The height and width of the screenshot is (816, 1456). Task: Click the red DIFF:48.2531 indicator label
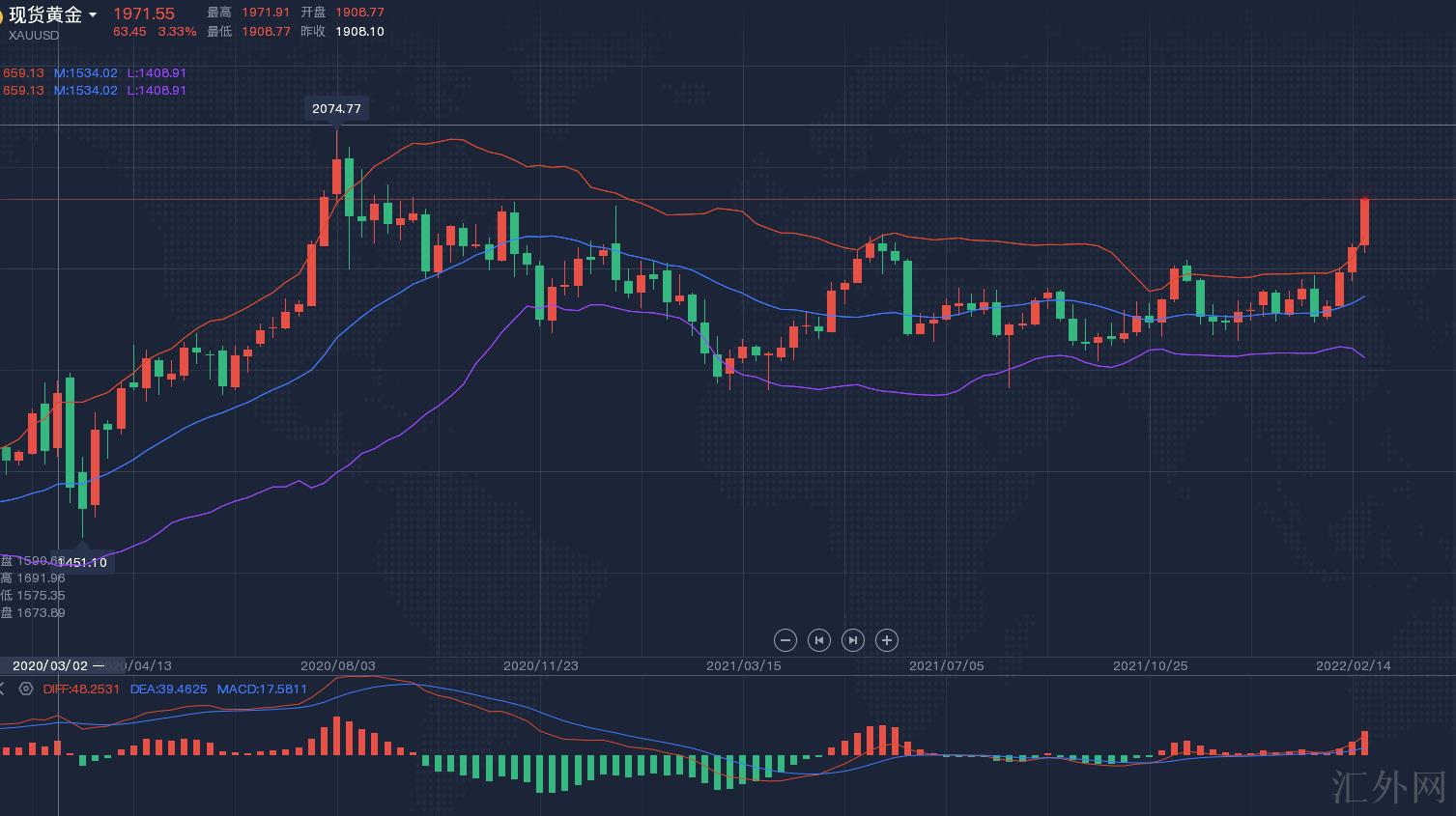pyautogui.click(x=81, y=689)
